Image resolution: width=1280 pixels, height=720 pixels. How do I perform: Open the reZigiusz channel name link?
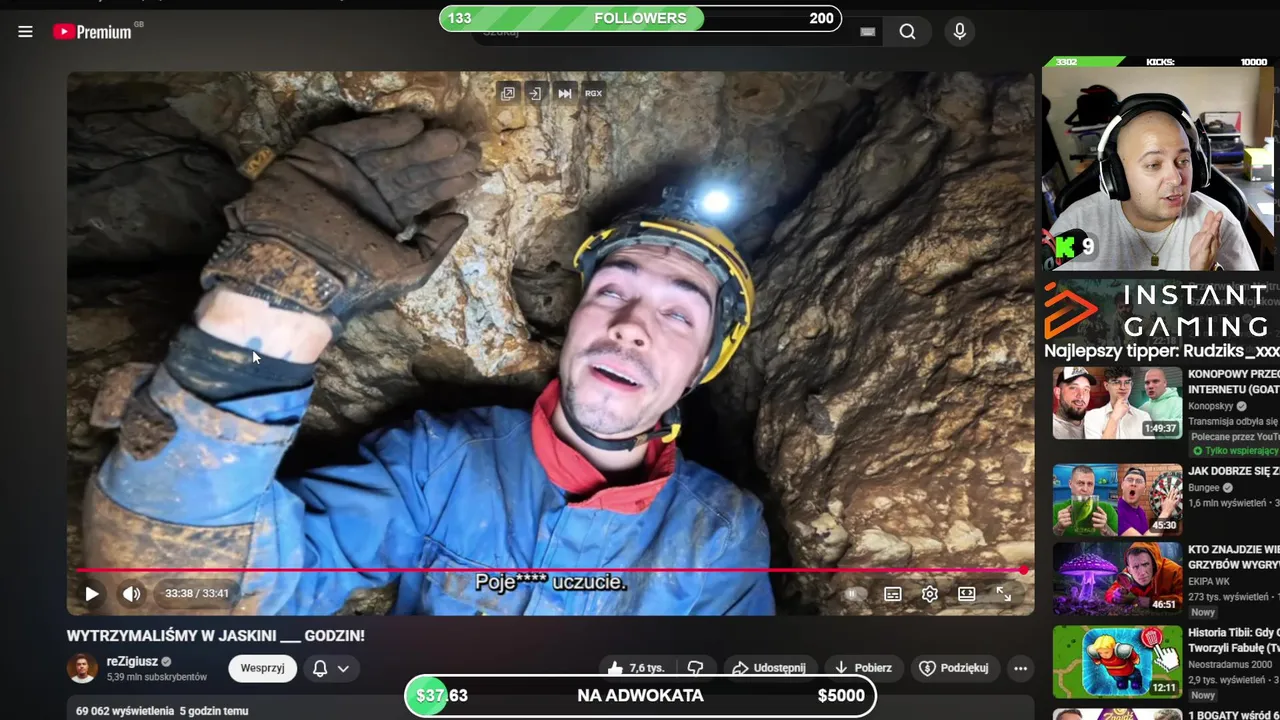(133, 661)
